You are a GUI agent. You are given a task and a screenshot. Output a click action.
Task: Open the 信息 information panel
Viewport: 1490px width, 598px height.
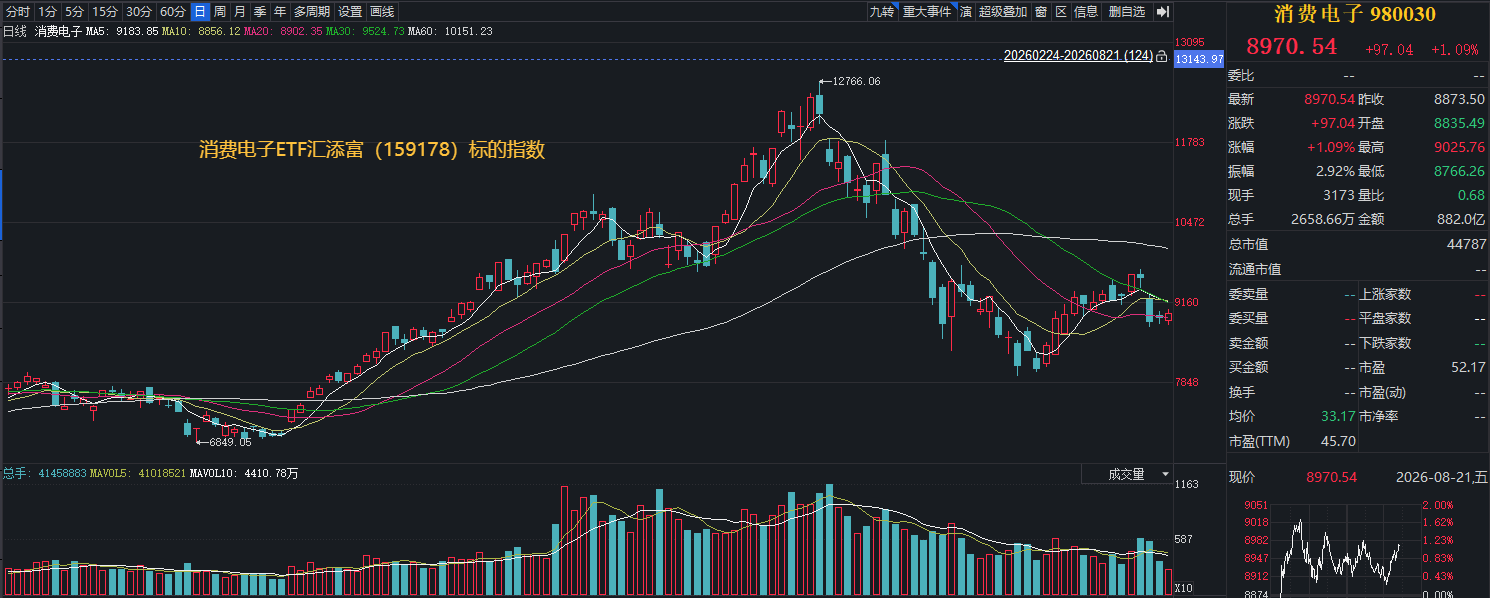(x=1086, y=12)
